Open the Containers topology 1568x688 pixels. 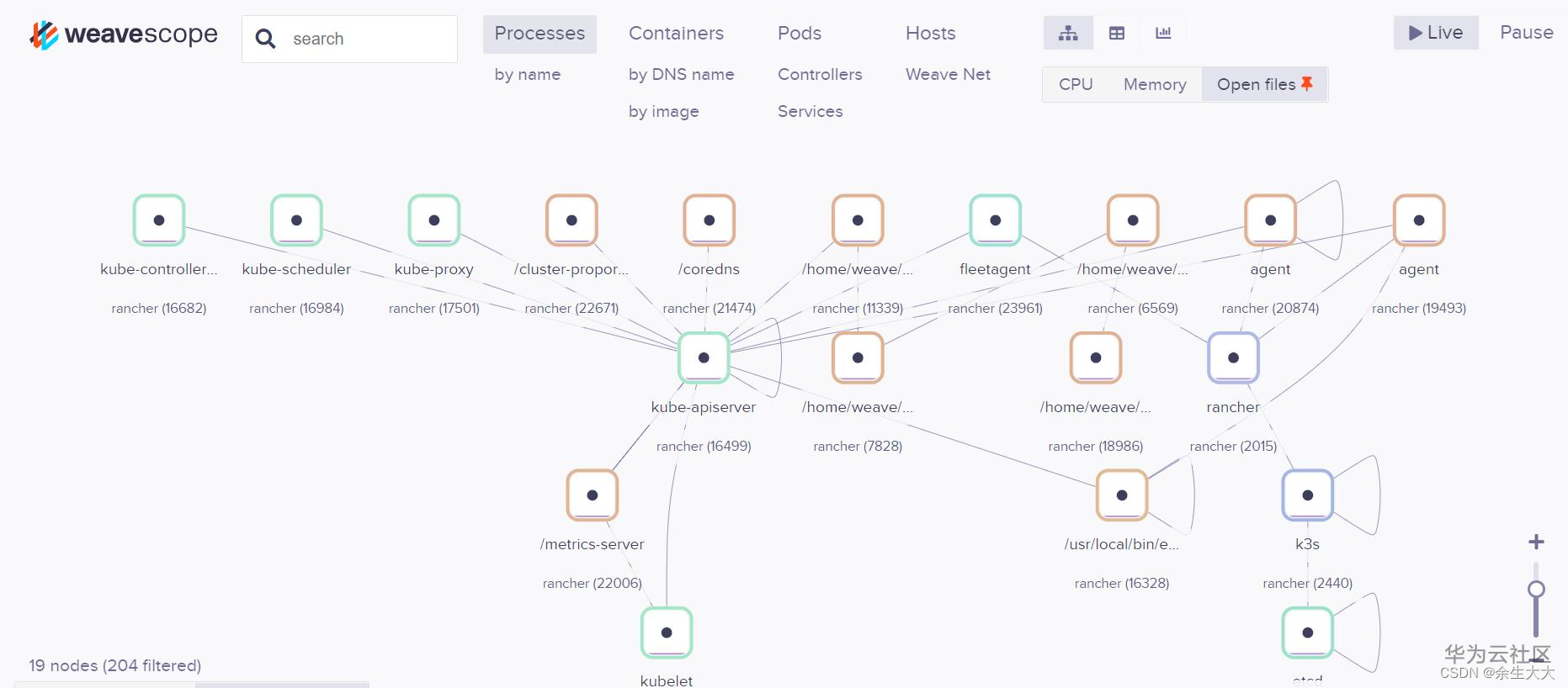point(676,34)
